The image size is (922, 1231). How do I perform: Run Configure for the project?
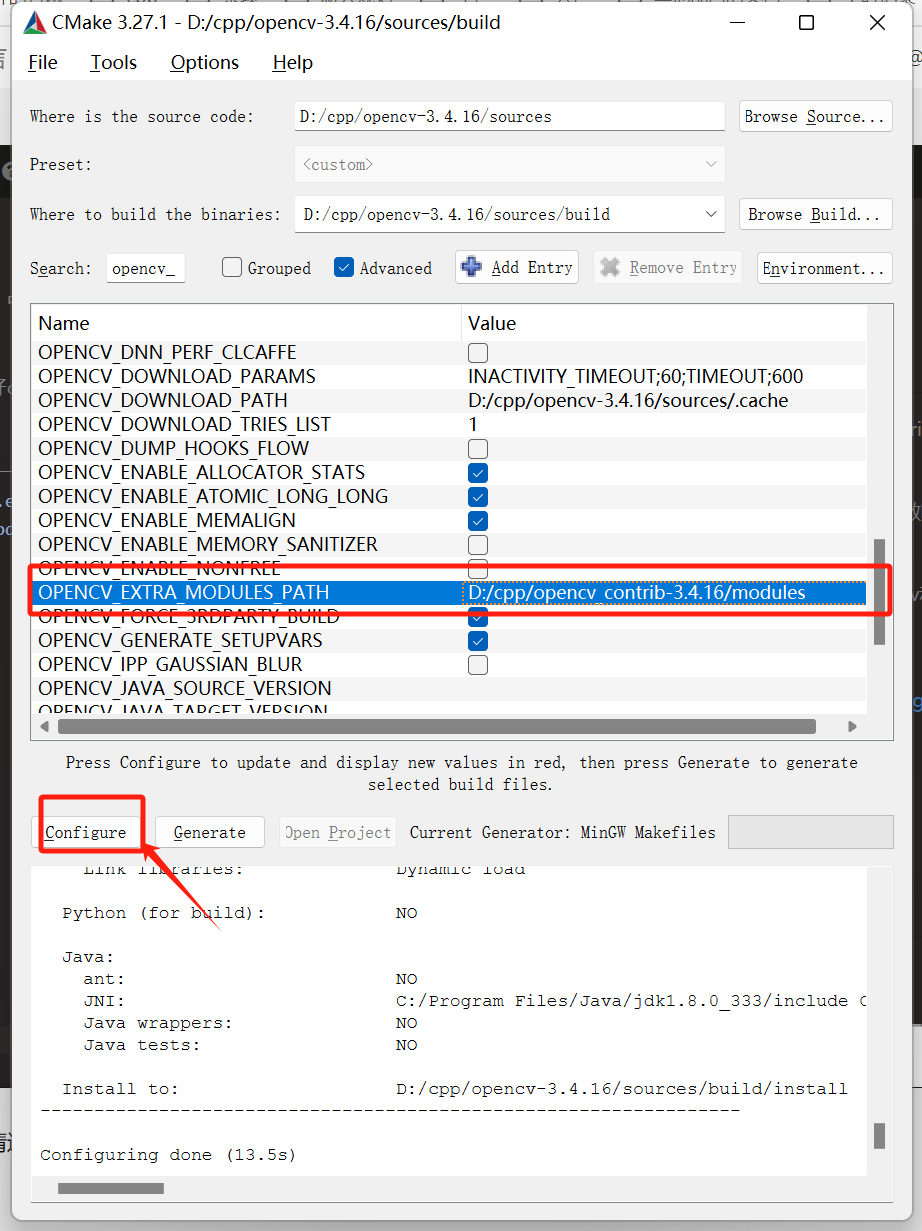point(86,832)
